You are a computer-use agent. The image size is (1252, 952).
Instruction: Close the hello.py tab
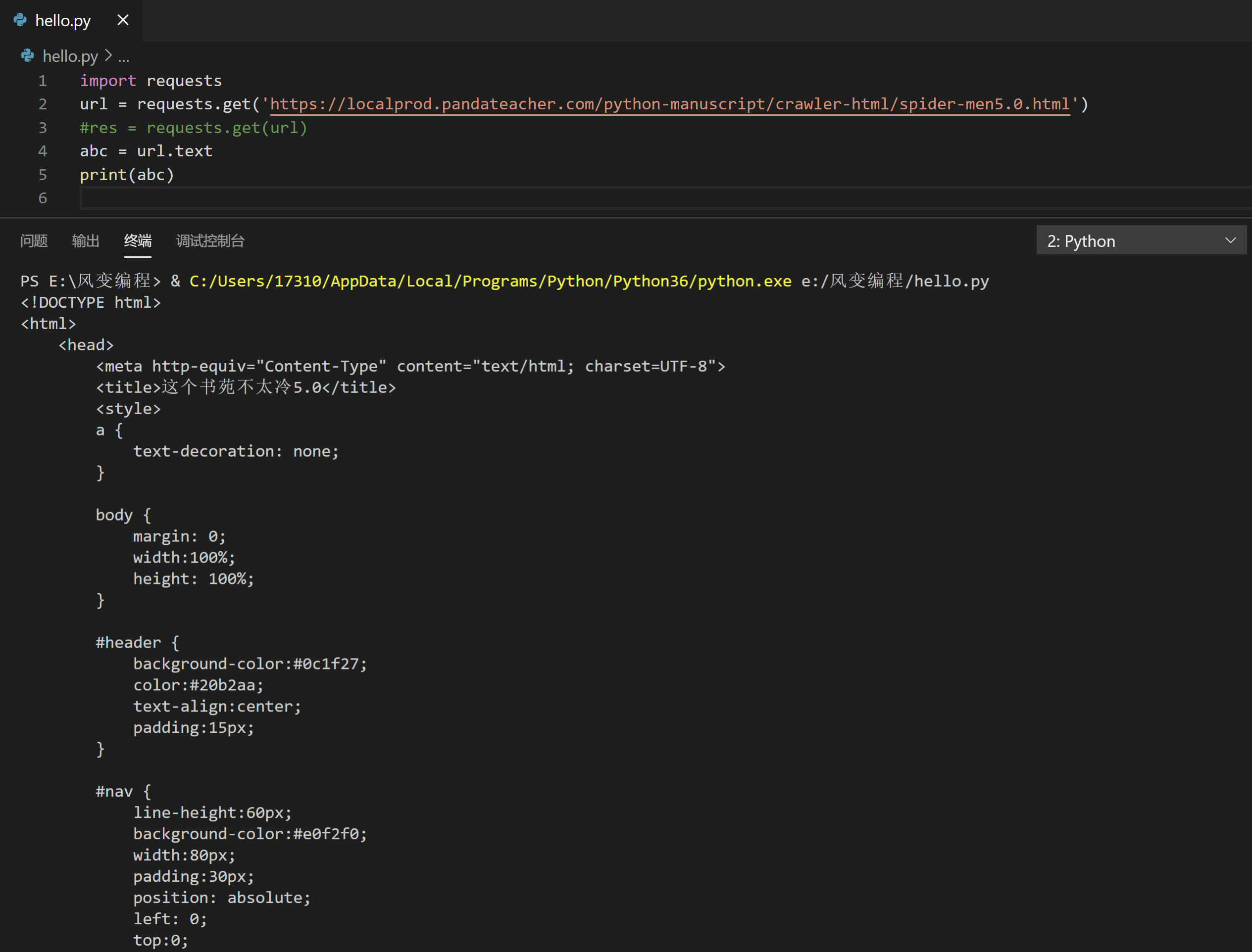(x=123, y=20)
